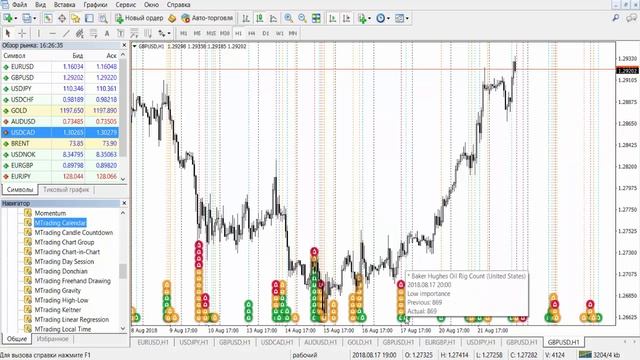Image resolution: width=640 pixels, height=360 pixels.
Task: Launch MetaEditor from the toolbar icon
Action: [x=172, y=18]
